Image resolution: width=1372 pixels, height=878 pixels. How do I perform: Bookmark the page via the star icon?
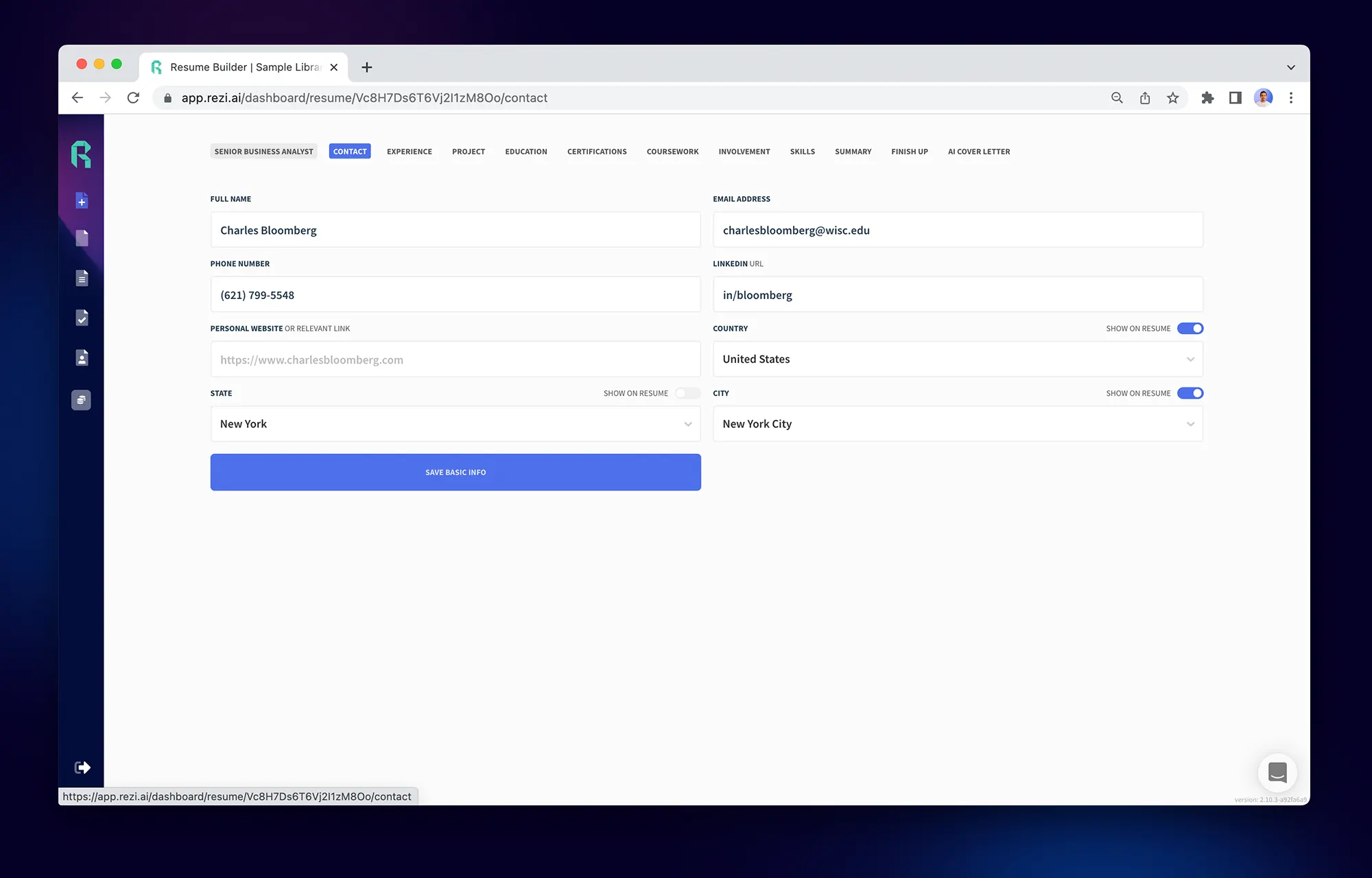point(1174,97)
